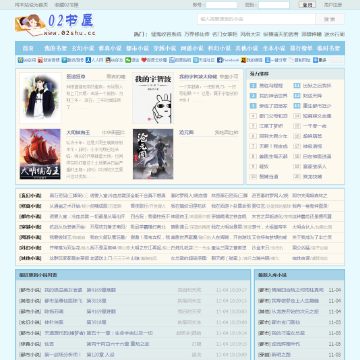The width and height of the screenshot is (360, 360).
Task: Open the rank 2 book in recommendations
Action: [x=273, y=96]
